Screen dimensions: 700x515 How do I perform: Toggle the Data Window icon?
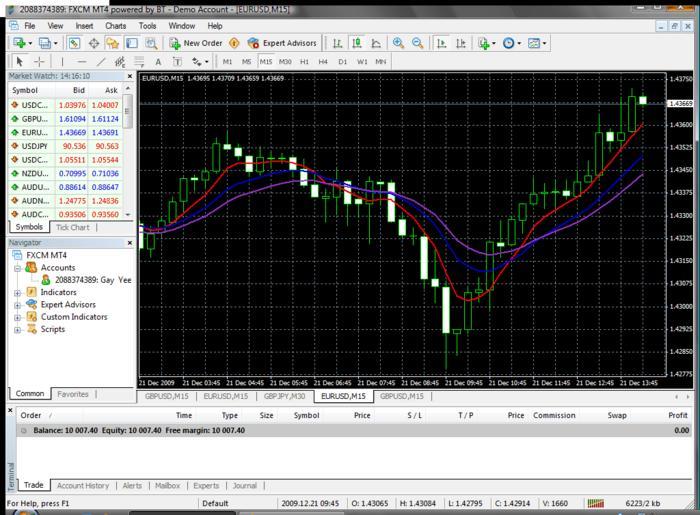pos(94,43)
